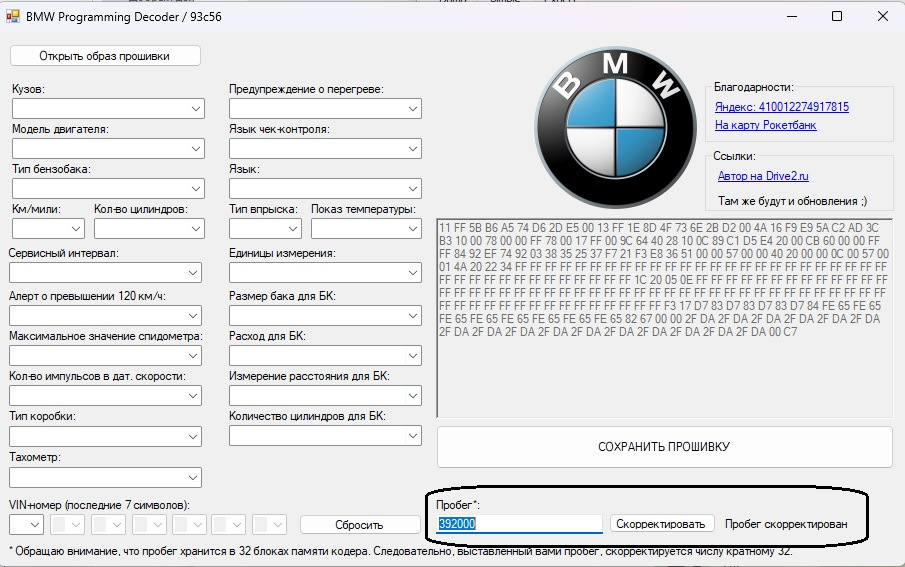Screen dimensions: 905x567
Task: Expand Измерение расстояния для БК dropdown
Action: click(x=325, y=396)
